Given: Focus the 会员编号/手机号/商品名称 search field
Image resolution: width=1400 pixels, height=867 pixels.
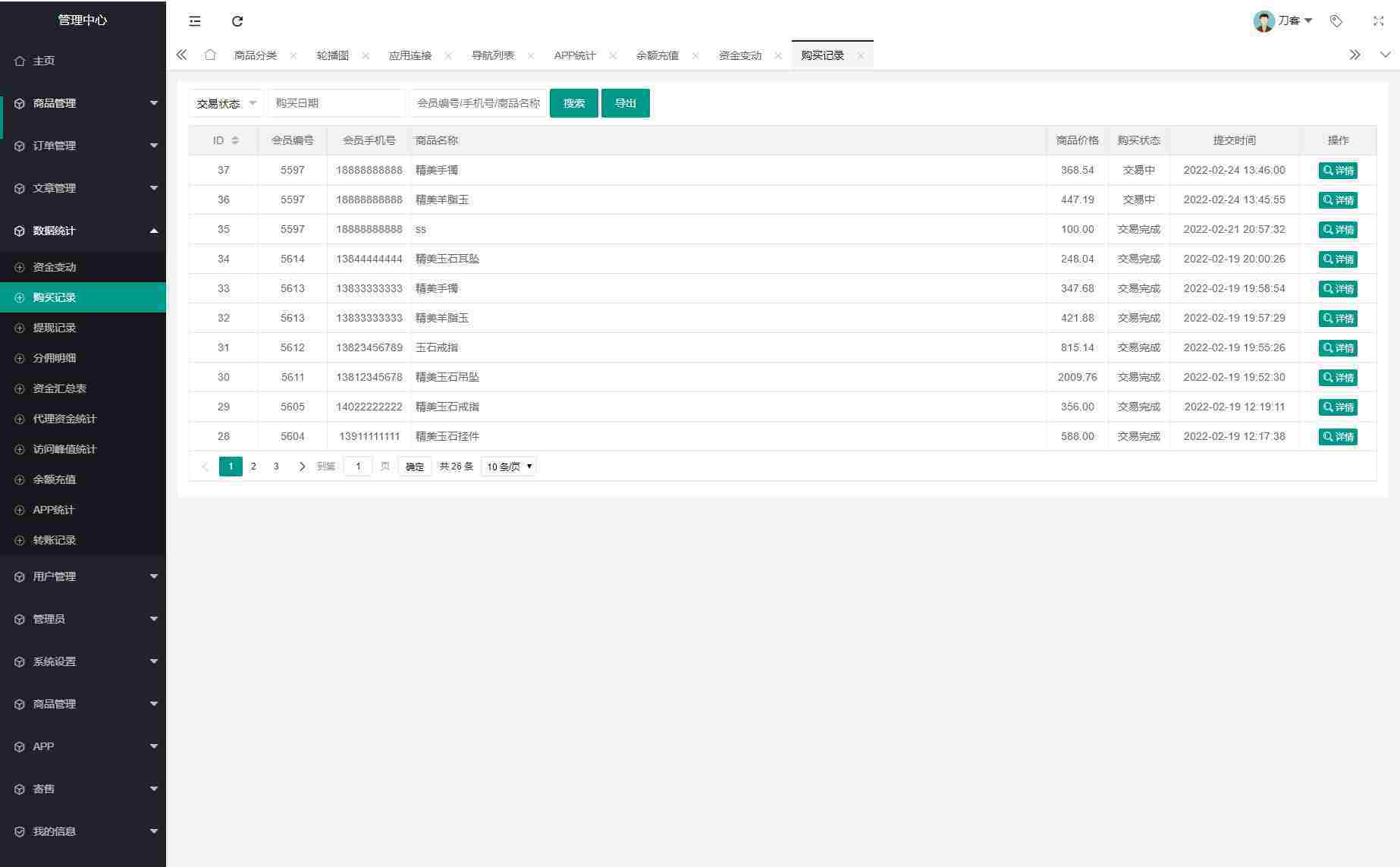Looking at the screenshot, I should coord(478,103).
